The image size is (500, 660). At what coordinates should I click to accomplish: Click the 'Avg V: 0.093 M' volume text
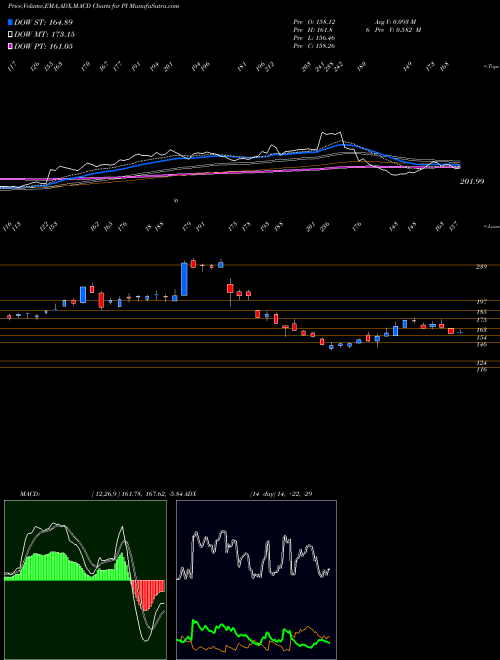coord(396,21)
